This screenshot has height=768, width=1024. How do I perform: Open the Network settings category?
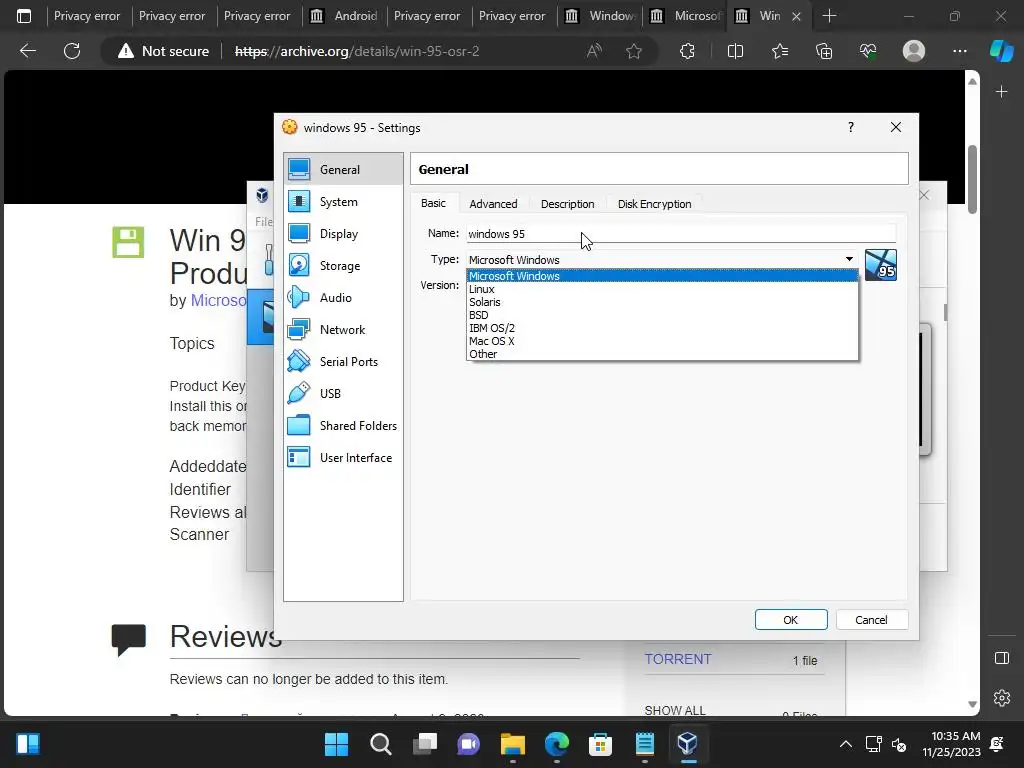[x=343, y=329]
